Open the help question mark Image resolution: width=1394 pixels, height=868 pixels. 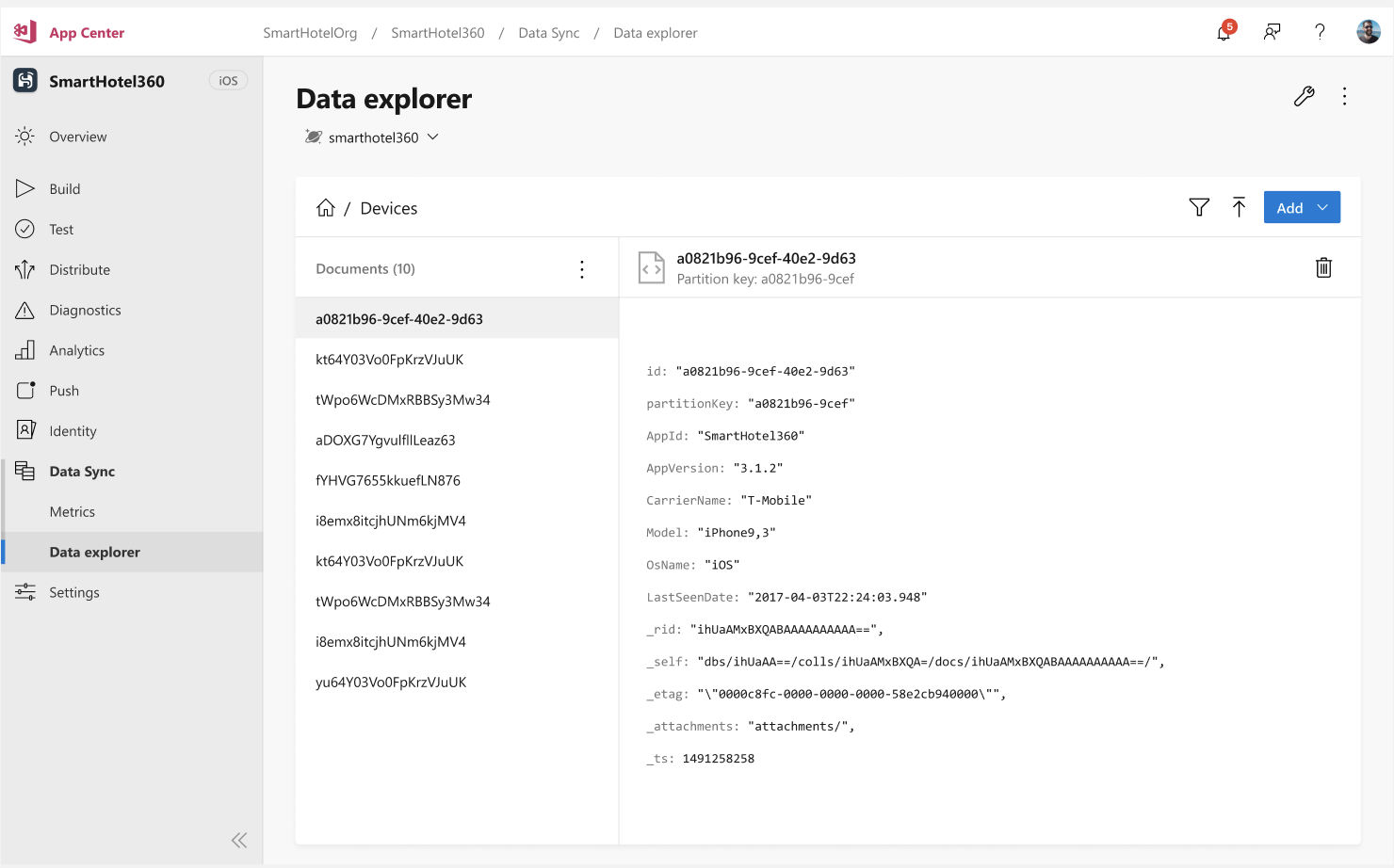coord(1320,32)
